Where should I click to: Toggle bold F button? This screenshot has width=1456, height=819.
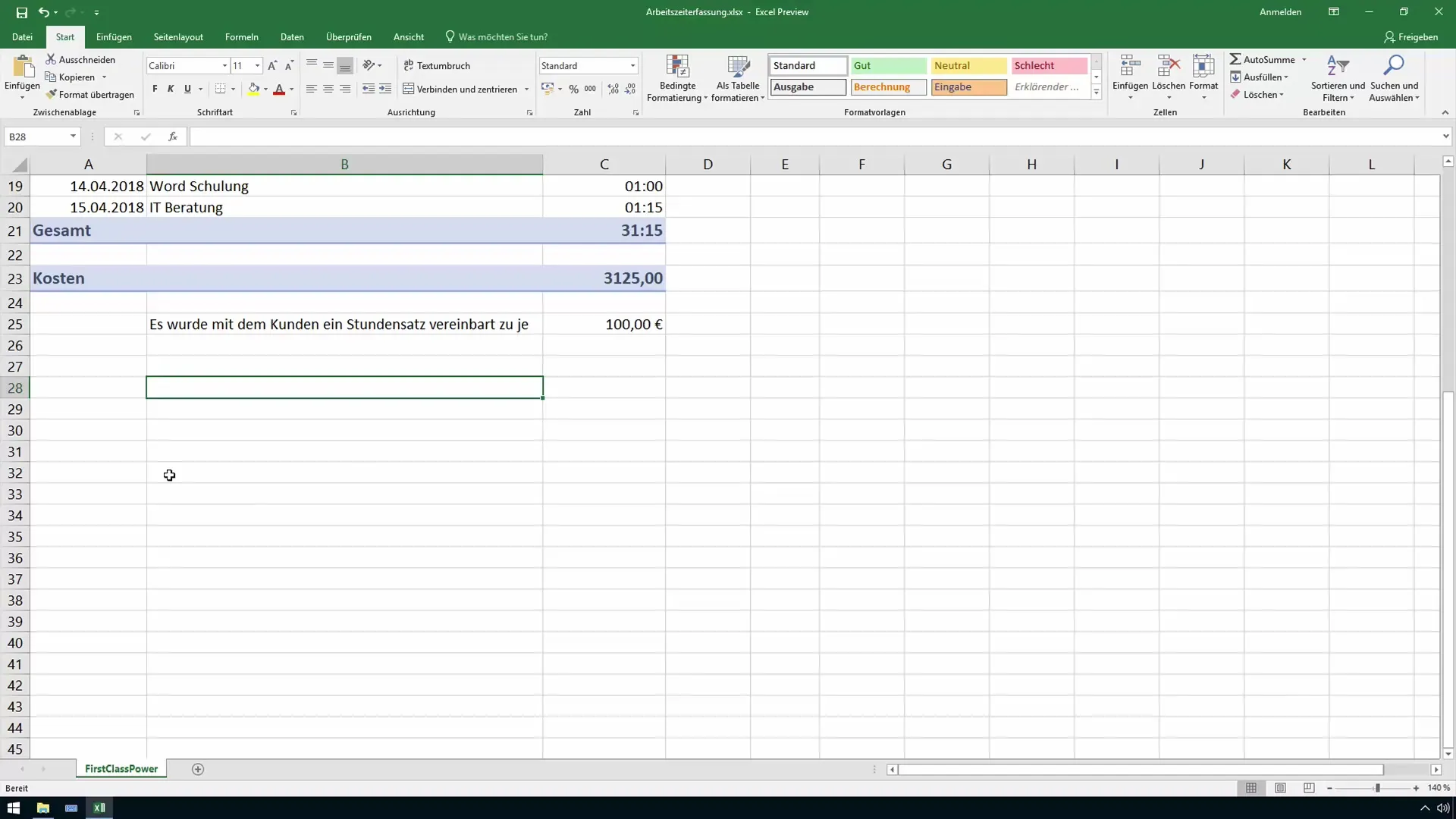click(155, 89)
